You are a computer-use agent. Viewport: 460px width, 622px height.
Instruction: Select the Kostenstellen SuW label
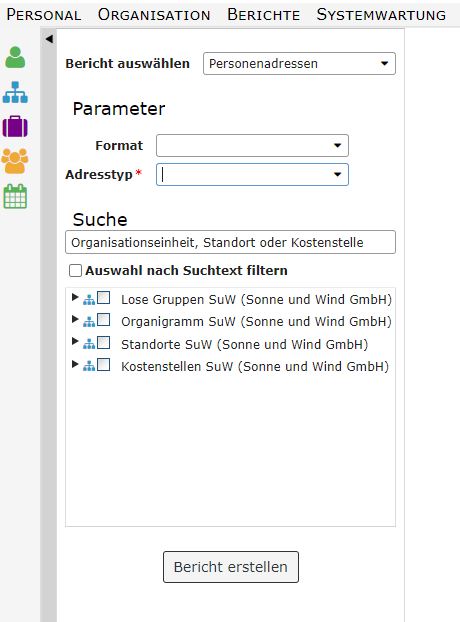(255, 366)
